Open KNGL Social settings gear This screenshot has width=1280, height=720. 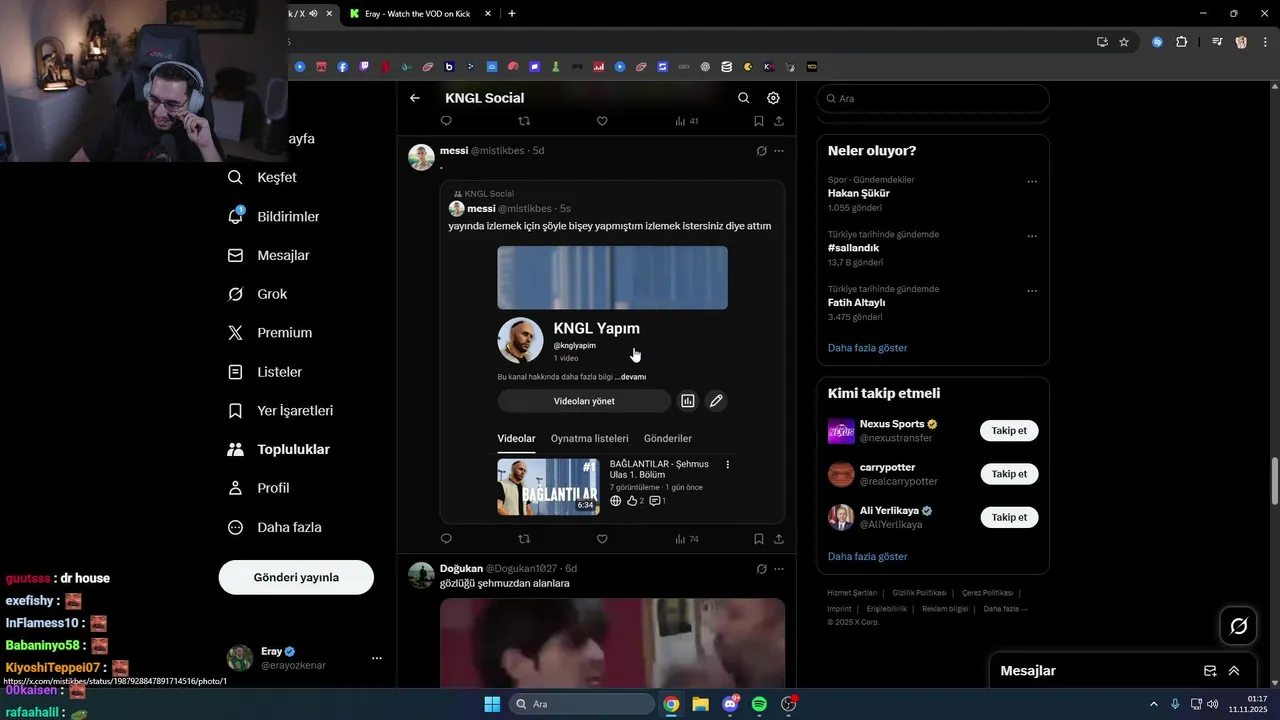[x=773, y=98]
